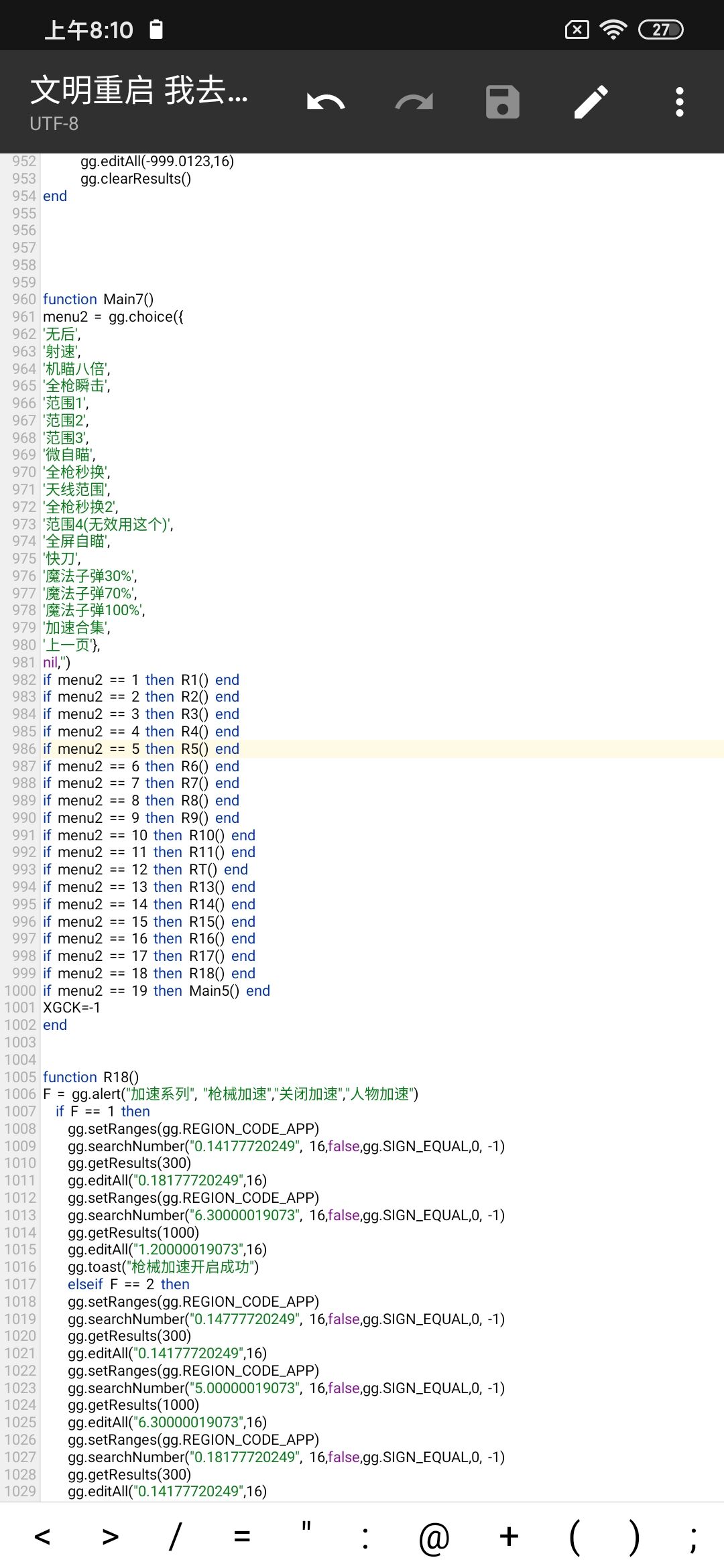Screen dimensions: 724x1568
Task: Tap the '范围3' string line
Action: pyautogui.click(x=66, y=438)
